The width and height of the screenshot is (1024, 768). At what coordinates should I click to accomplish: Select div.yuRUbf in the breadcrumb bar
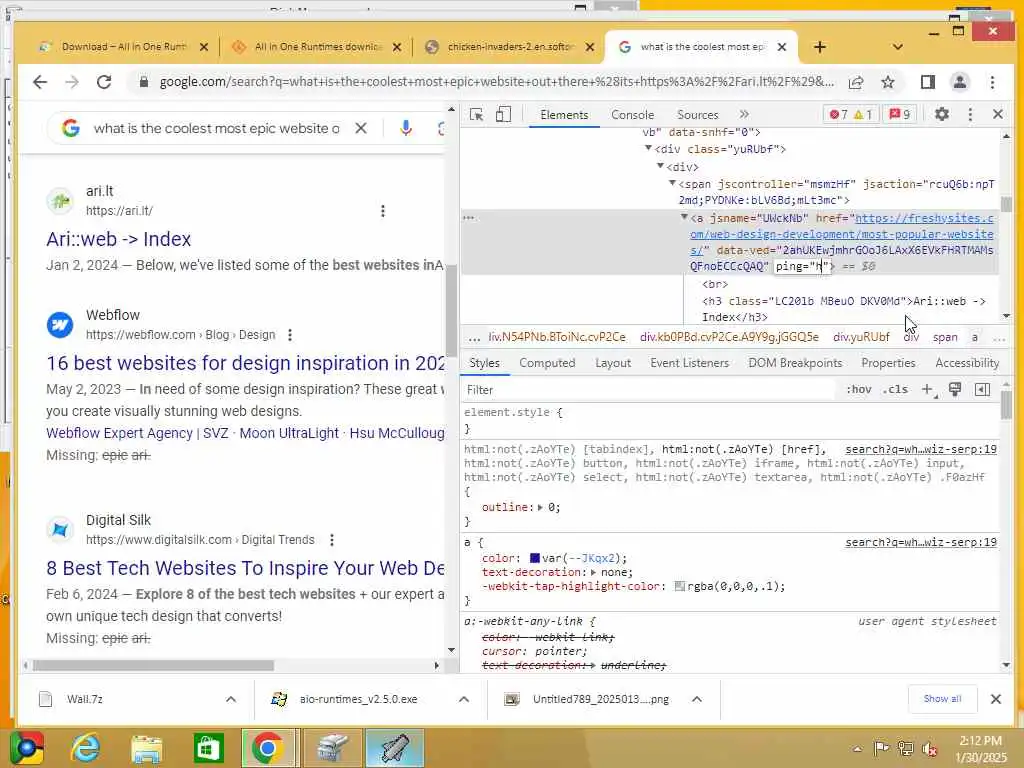point(861,337)
